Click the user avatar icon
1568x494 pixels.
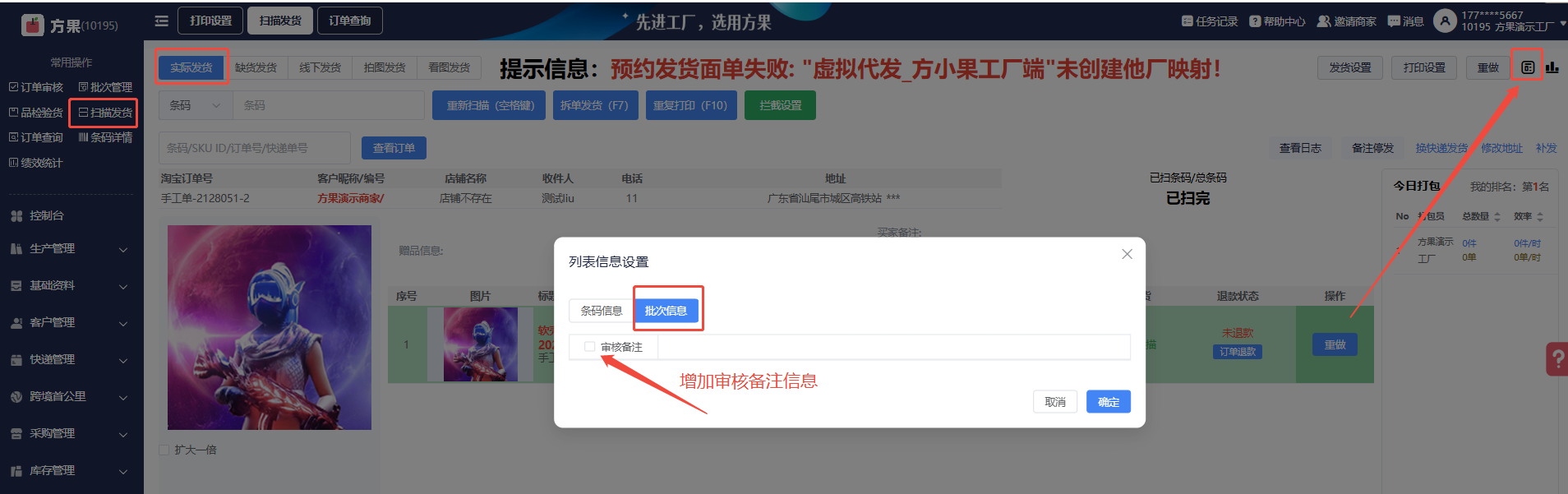tap(1445, 21)
